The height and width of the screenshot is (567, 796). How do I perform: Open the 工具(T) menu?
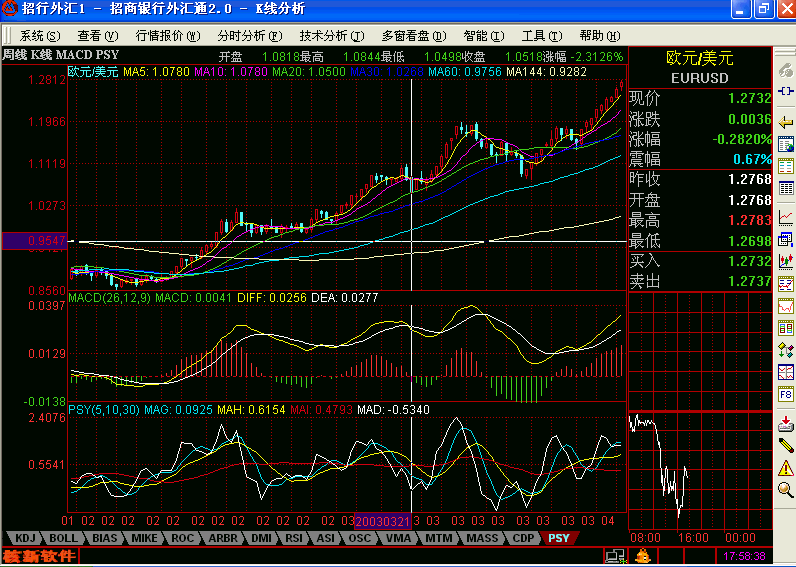(x=542, y=36)
